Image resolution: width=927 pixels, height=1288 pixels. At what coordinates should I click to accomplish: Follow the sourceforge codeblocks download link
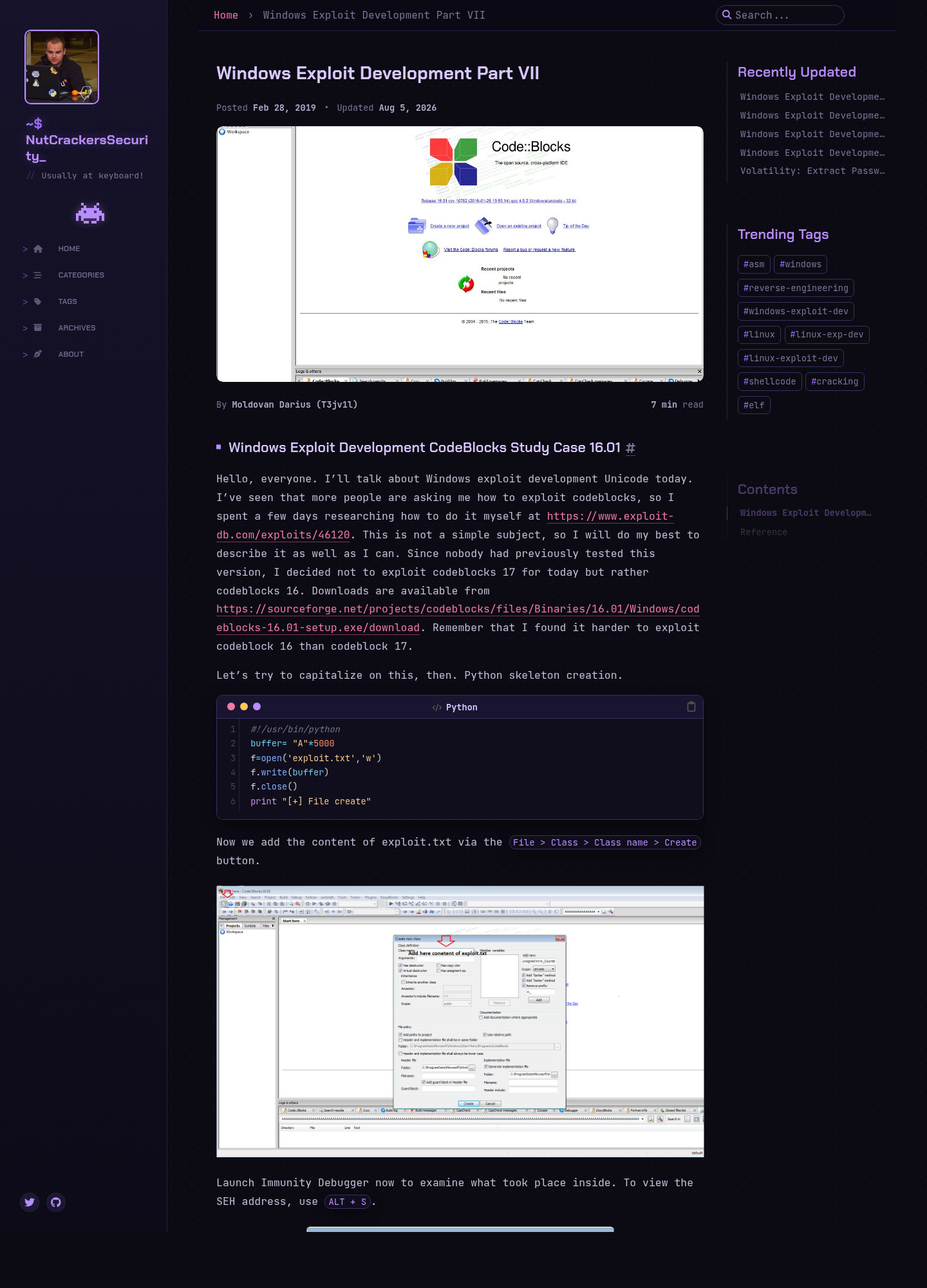pyautogui.click(x=458, y=618)
